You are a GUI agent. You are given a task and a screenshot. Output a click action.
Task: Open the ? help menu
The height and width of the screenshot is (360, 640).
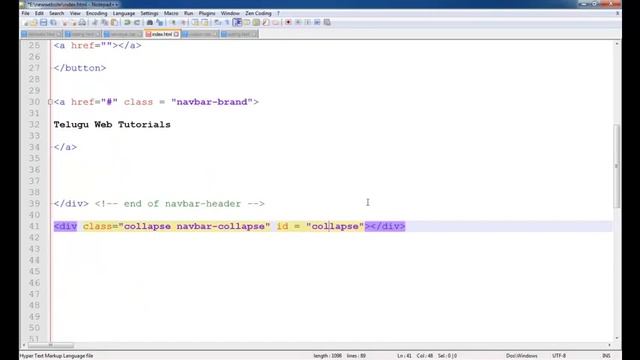pos(278,13)
